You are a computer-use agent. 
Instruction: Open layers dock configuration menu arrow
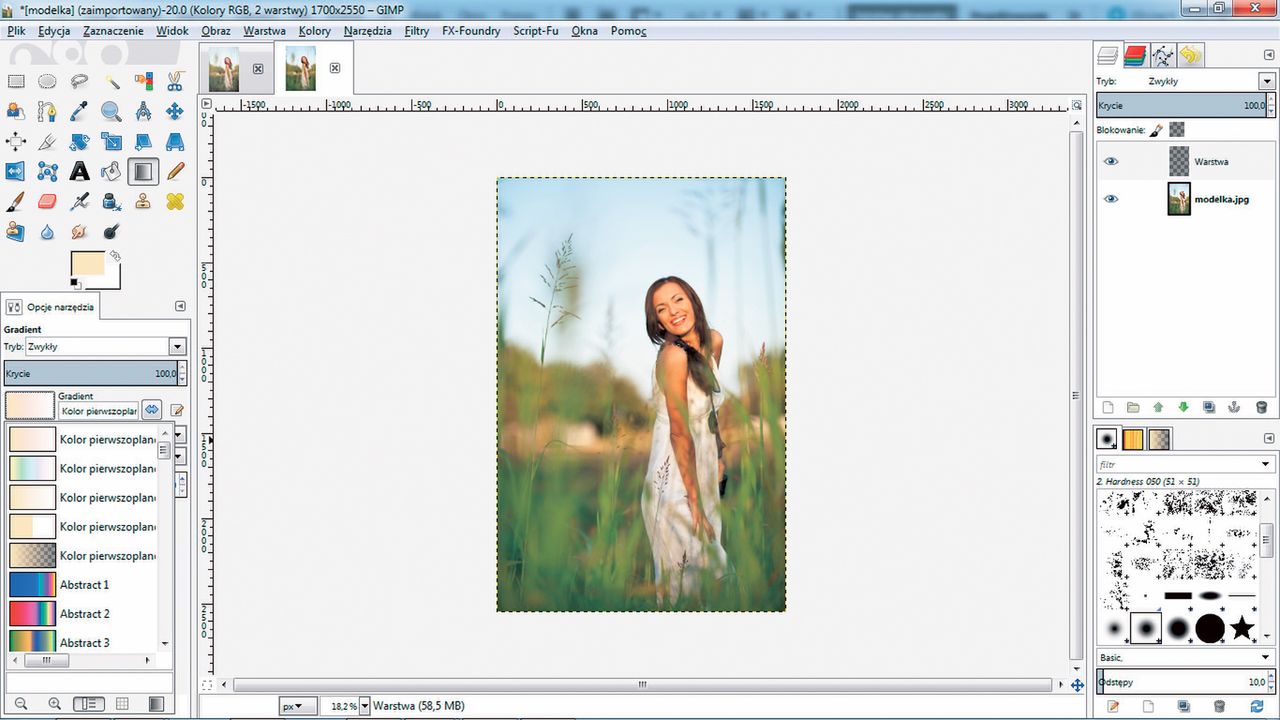(x=1267, y=56)
